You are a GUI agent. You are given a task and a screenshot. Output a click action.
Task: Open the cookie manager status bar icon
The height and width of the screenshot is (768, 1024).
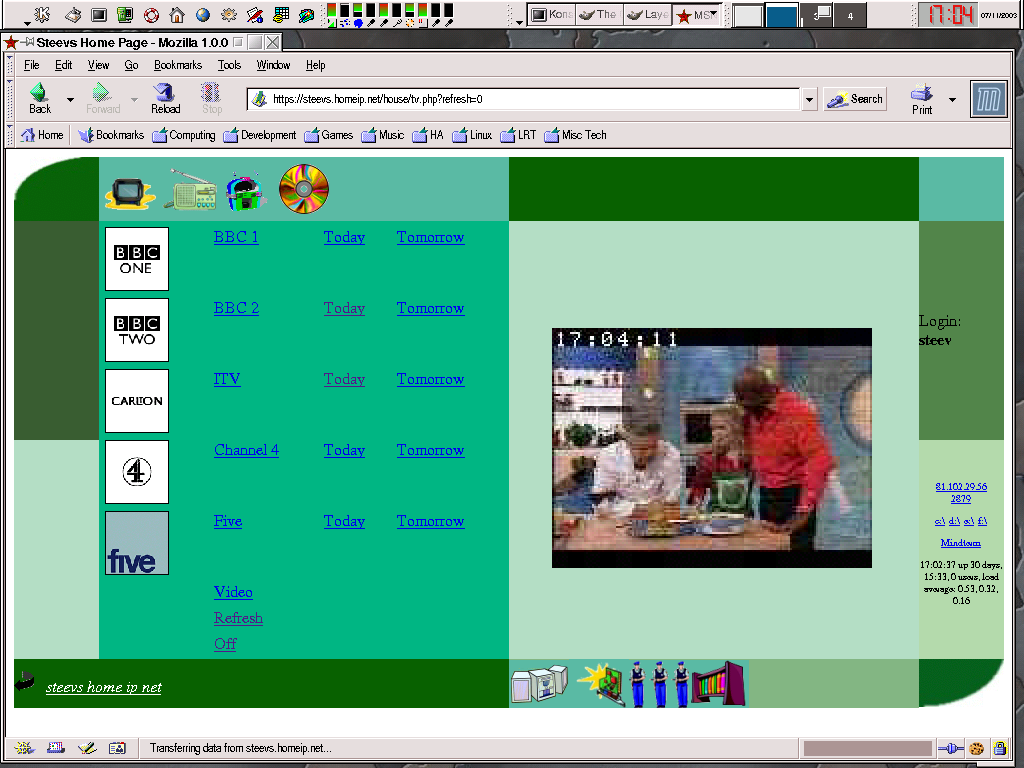click(976, 748)
